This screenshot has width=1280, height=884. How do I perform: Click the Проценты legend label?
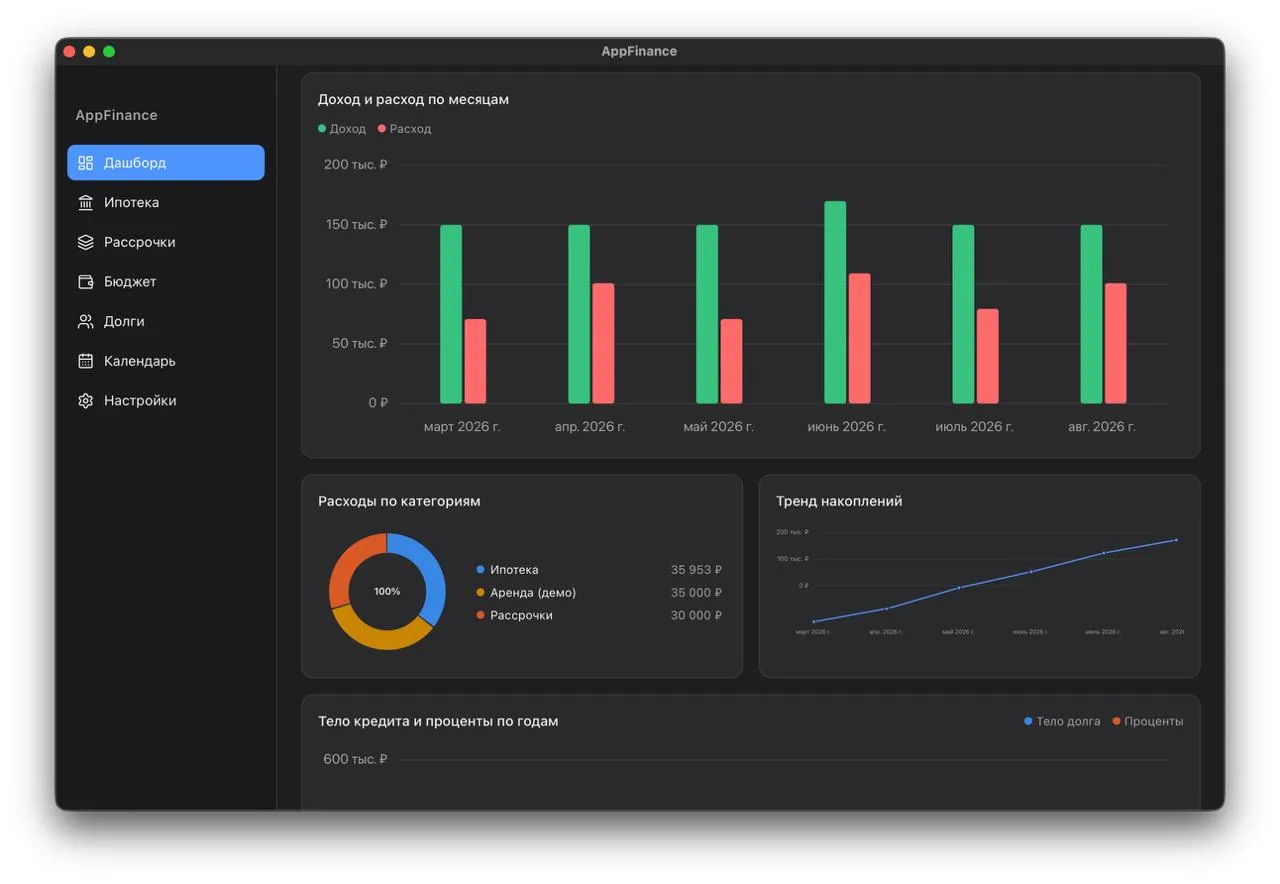(x=1154, y=721)
